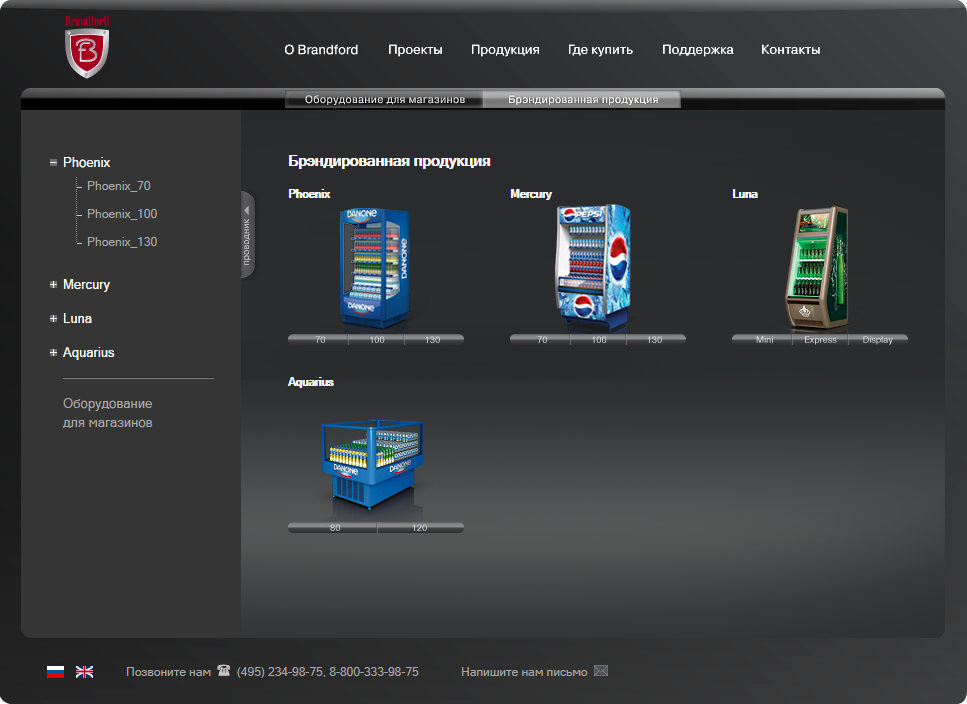Open the Где купить menu item
This screenshot has width=967, height=704.
tap(600, 50)
